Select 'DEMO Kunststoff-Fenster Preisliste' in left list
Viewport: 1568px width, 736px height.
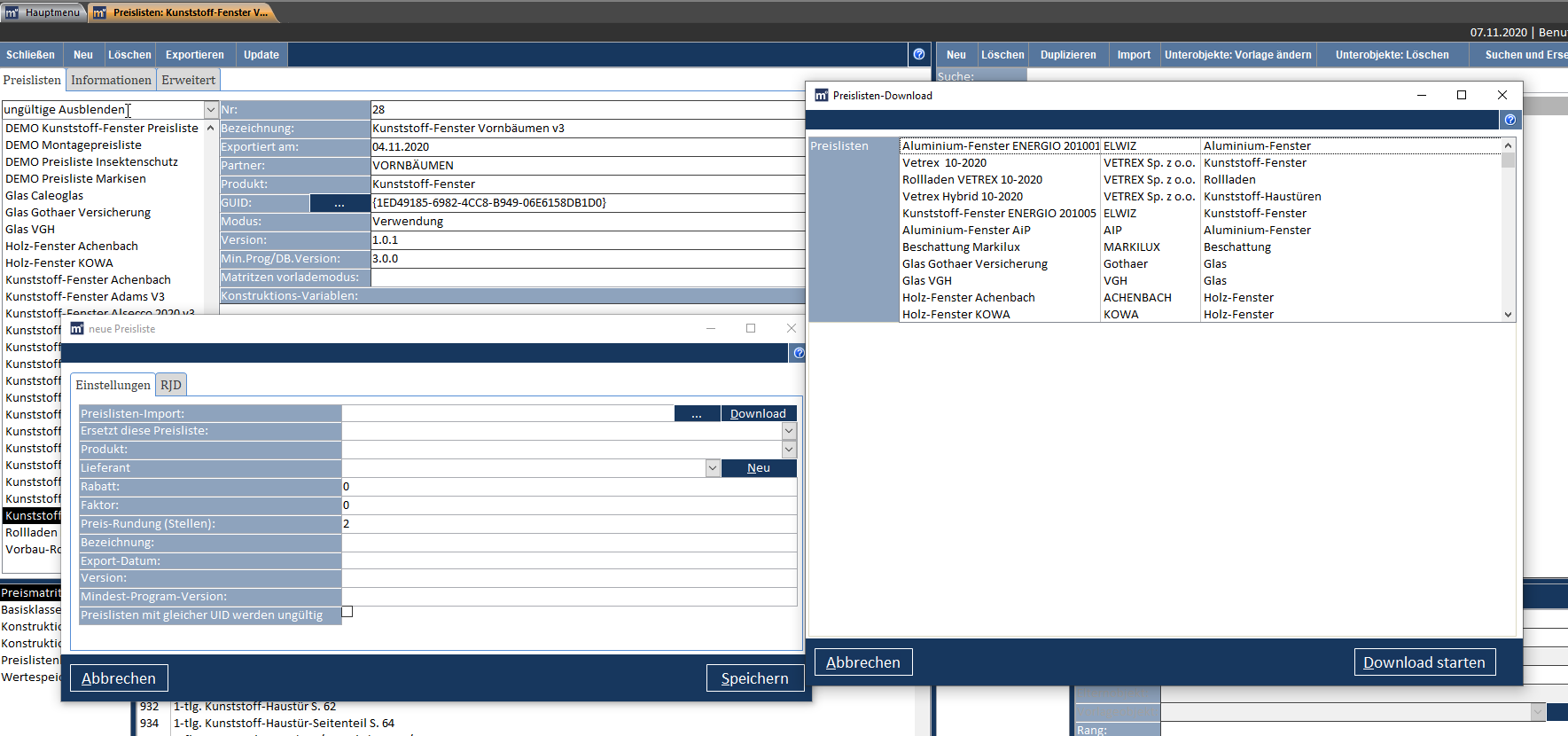click(x=102, y=129)
